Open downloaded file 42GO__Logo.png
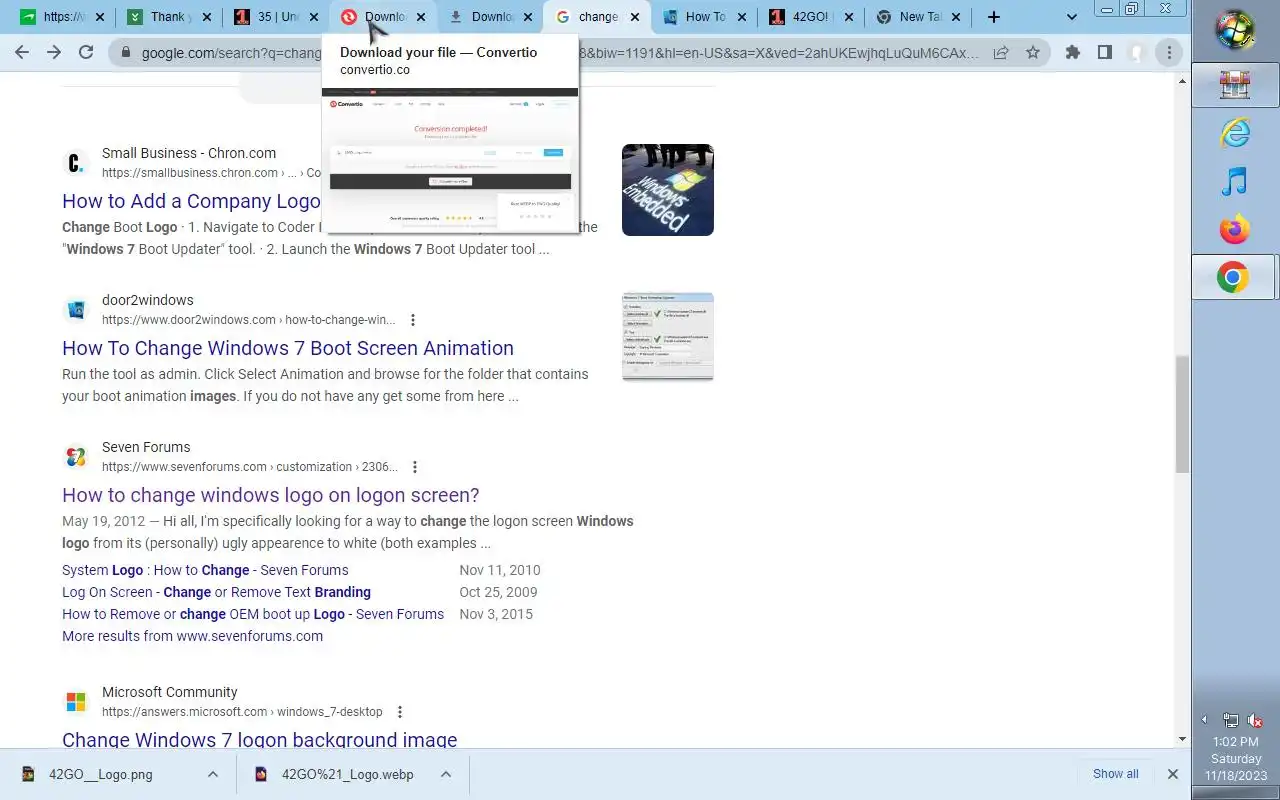 click(x=100, y=774)
